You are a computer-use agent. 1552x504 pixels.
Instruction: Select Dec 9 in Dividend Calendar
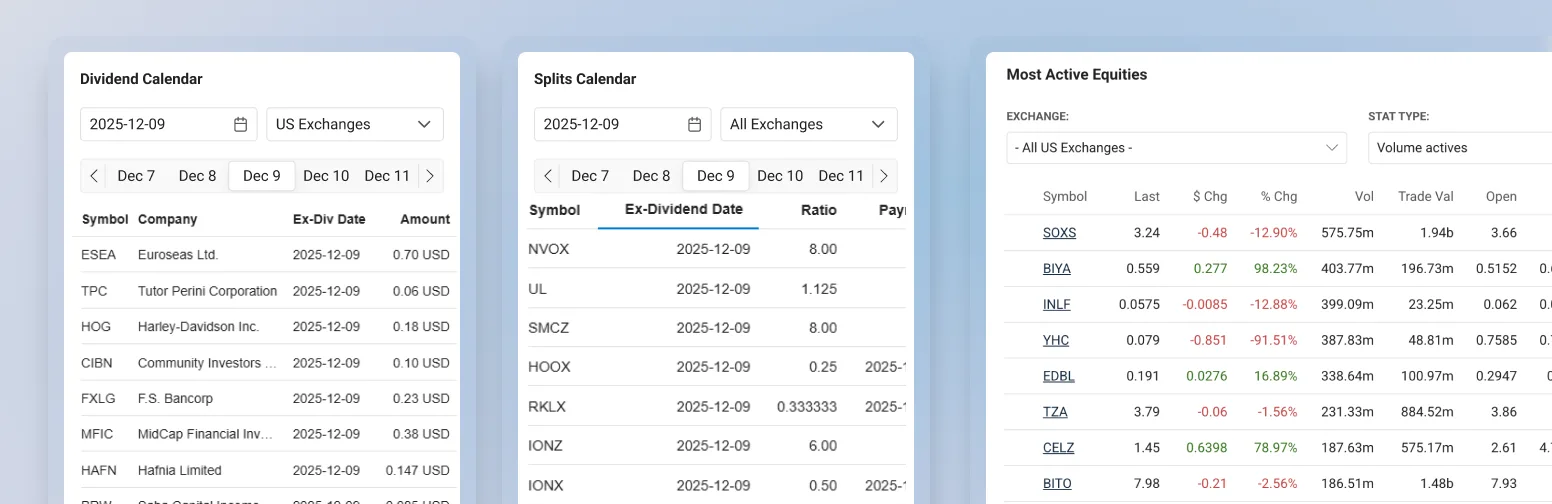coord(262,176)
